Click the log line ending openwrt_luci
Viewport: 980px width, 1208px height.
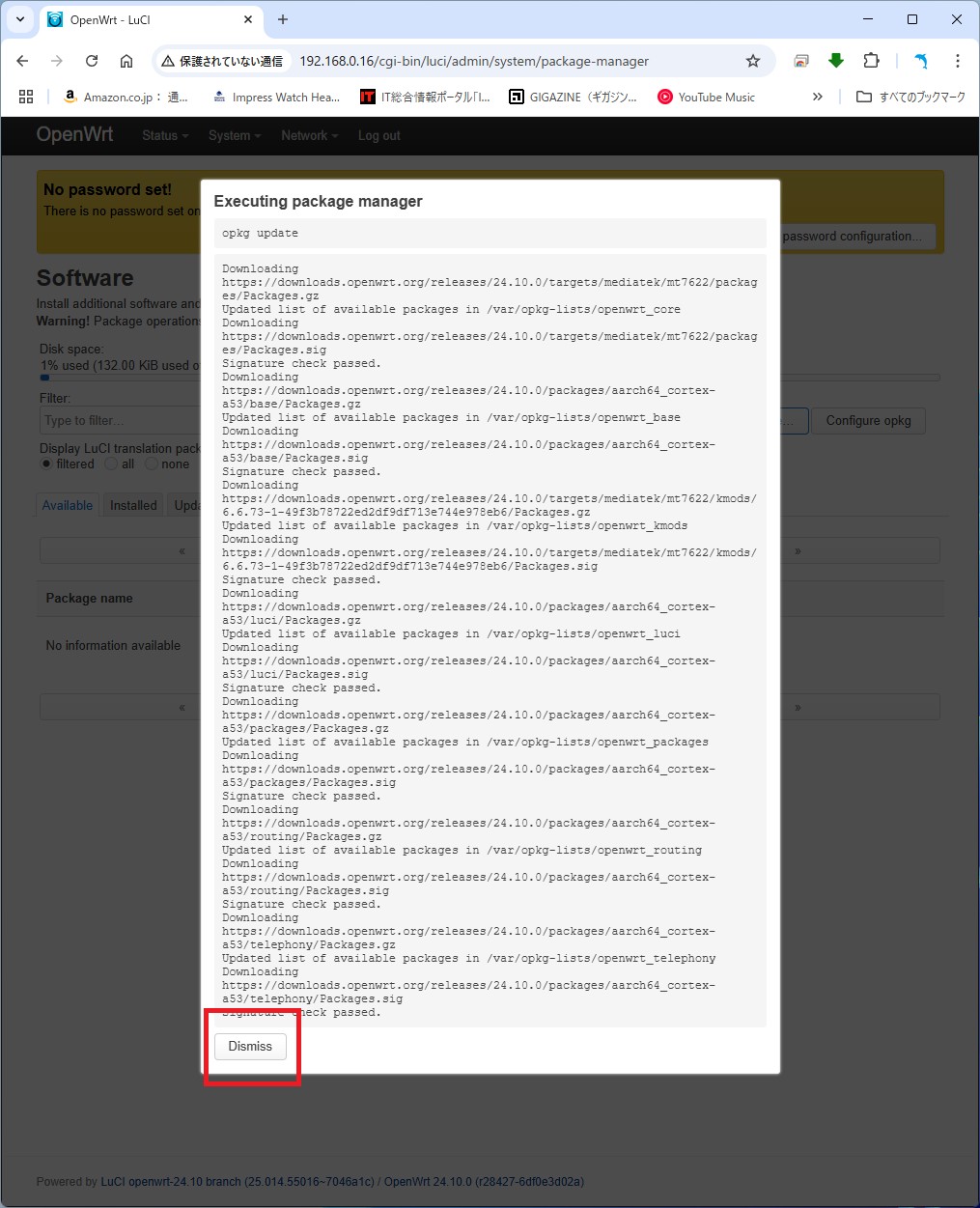(451, 634)
